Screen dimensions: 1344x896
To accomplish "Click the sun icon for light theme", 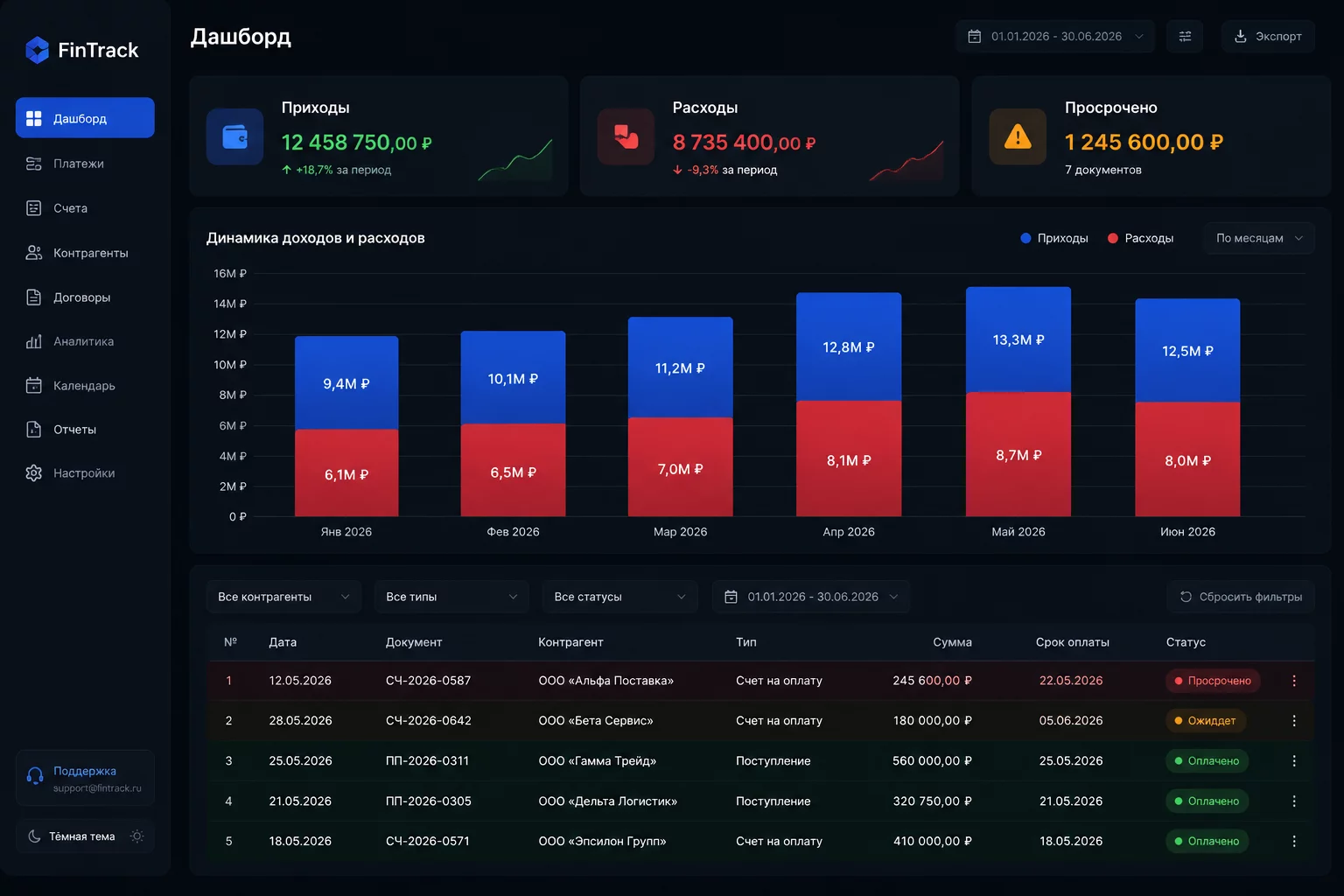I will (137, 836).
